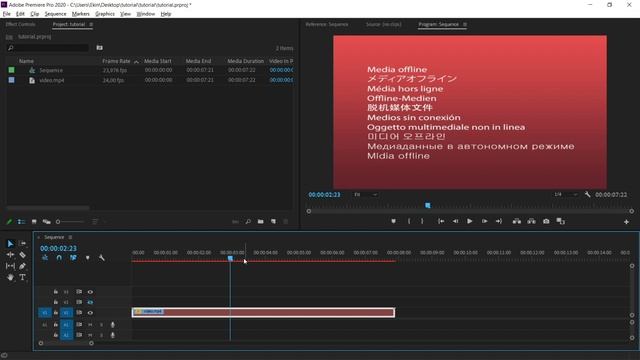Switch to the Source (no clips) tab
Screen dimensions: 640x360
click(384, 24)
